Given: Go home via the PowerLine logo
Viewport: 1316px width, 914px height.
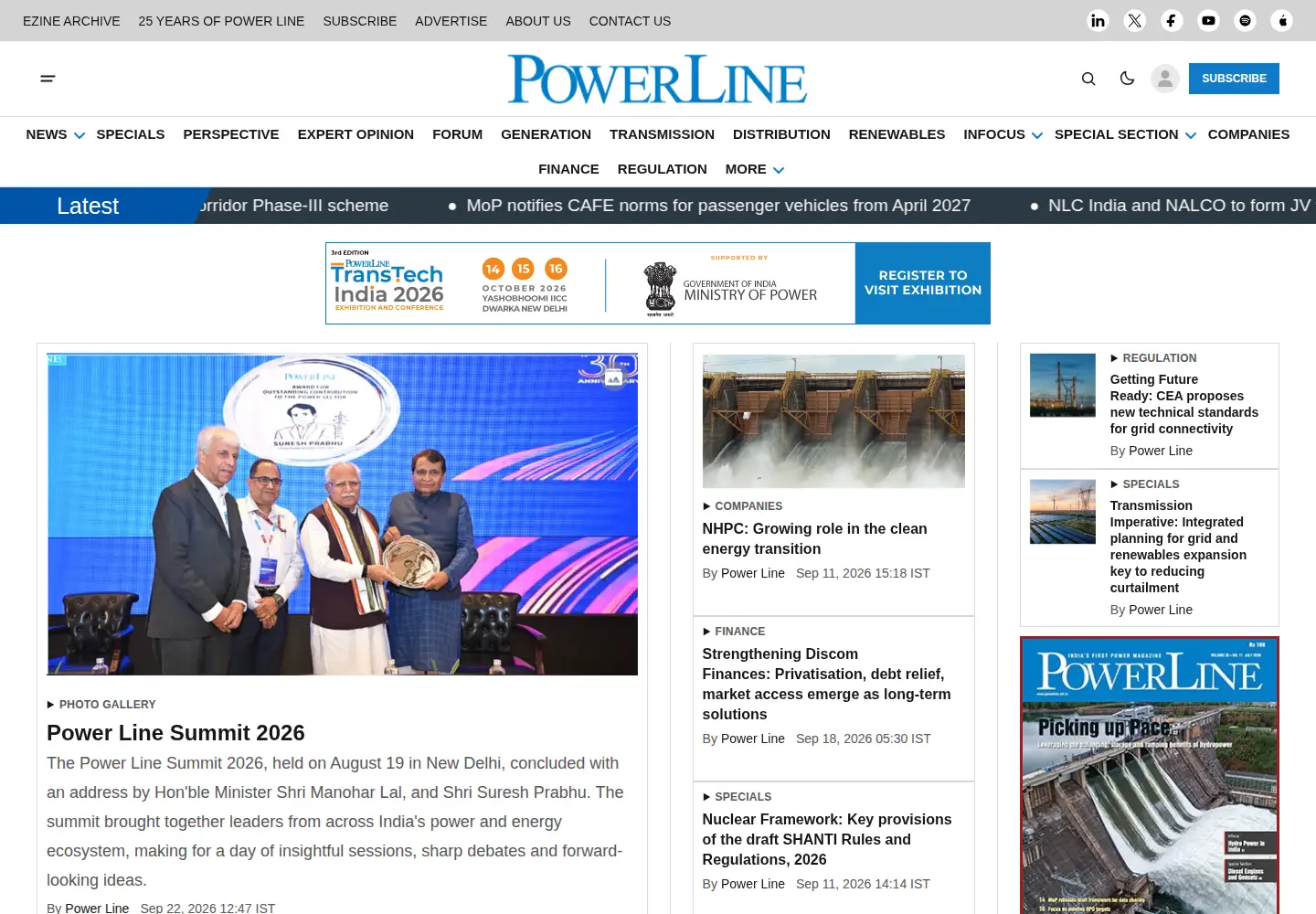Looking at the screenshot, I should [658, 79].
